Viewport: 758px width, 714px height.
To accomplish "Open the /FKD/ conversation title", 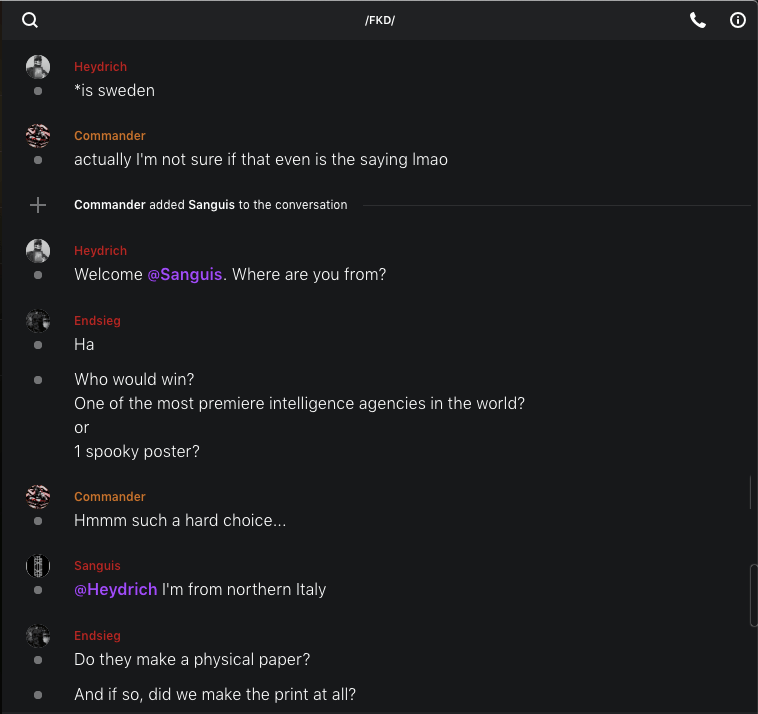I will point(379,20).
